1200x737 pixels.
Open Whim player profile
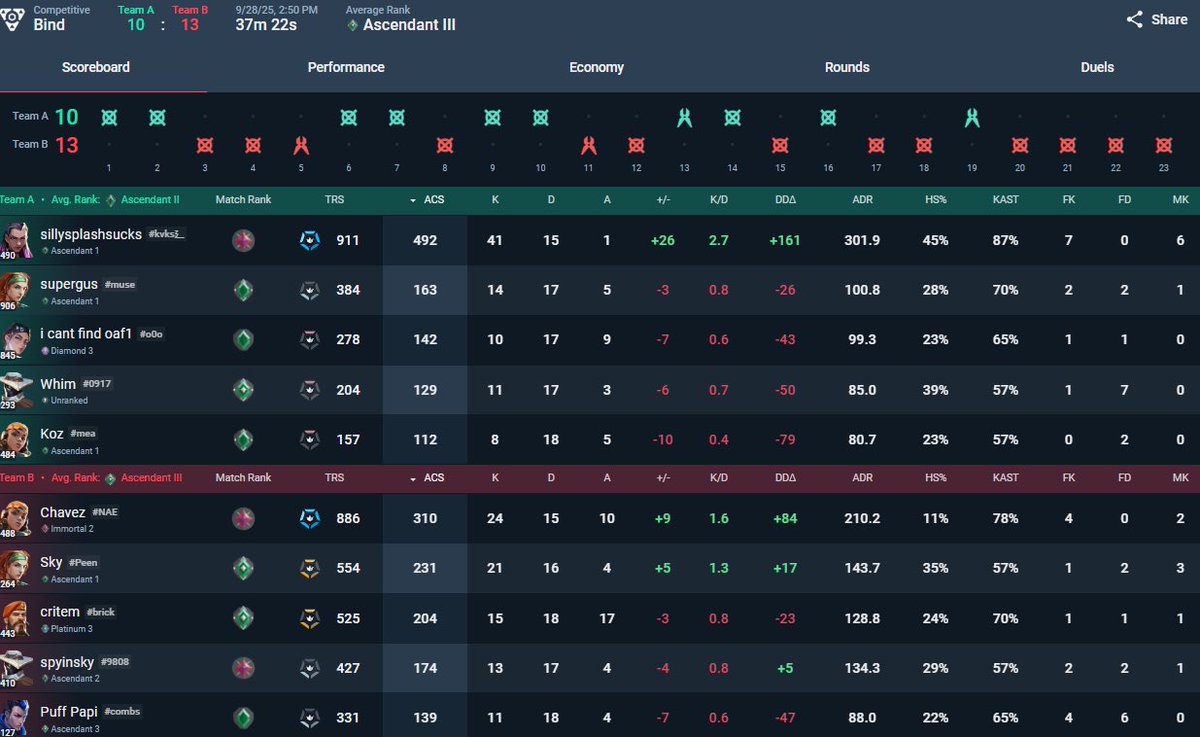58,384
